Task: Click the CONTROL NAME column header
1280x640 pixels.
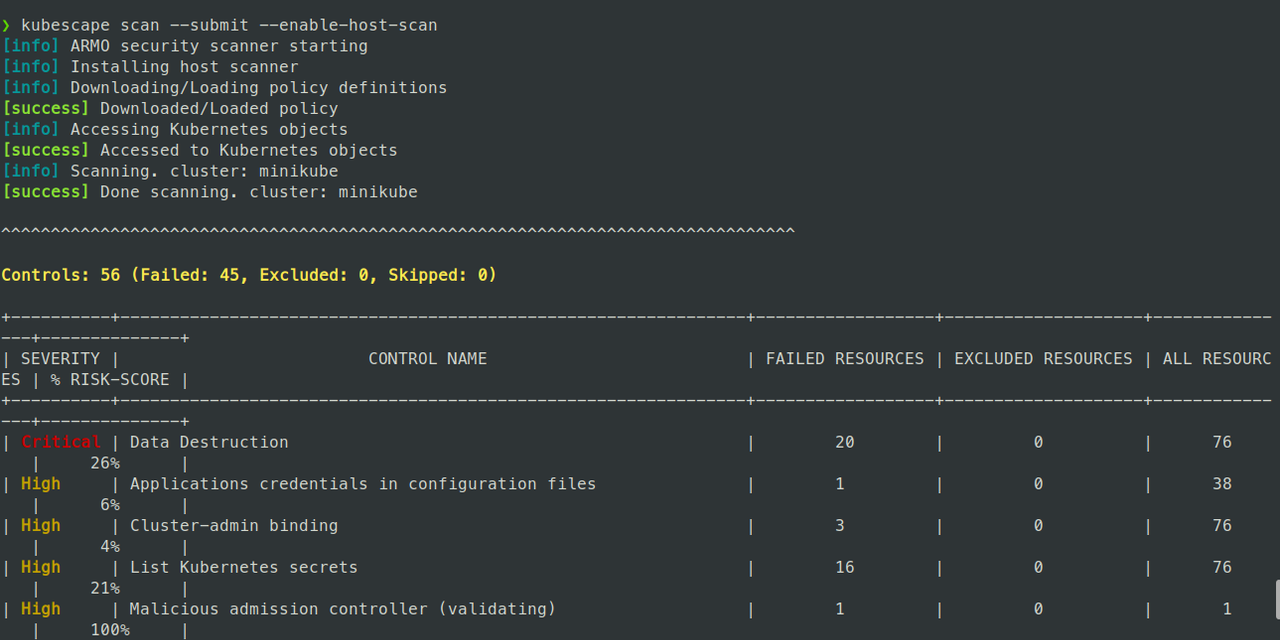Action: (428, 359)
